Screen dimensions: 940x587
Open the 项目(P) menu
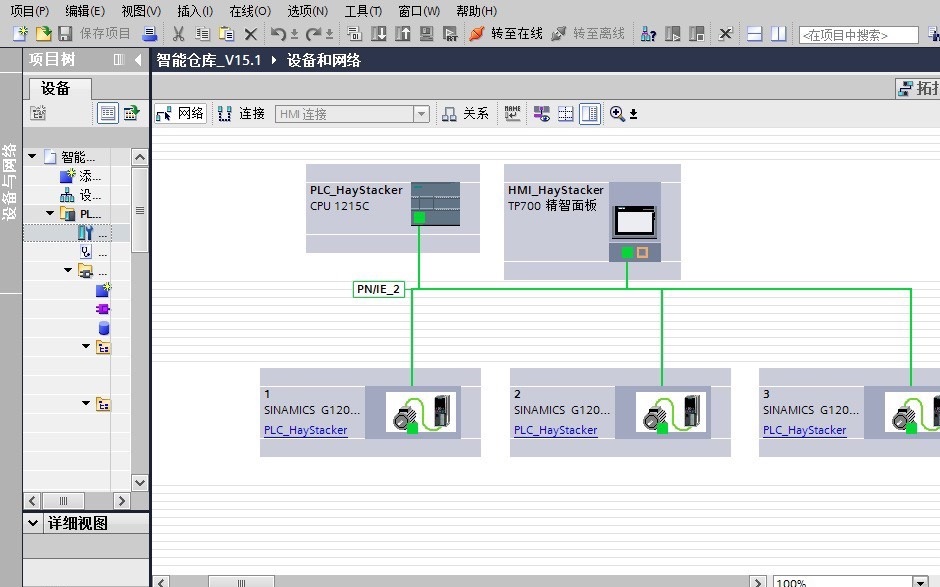pyautogui.click(x=29, y=11)
